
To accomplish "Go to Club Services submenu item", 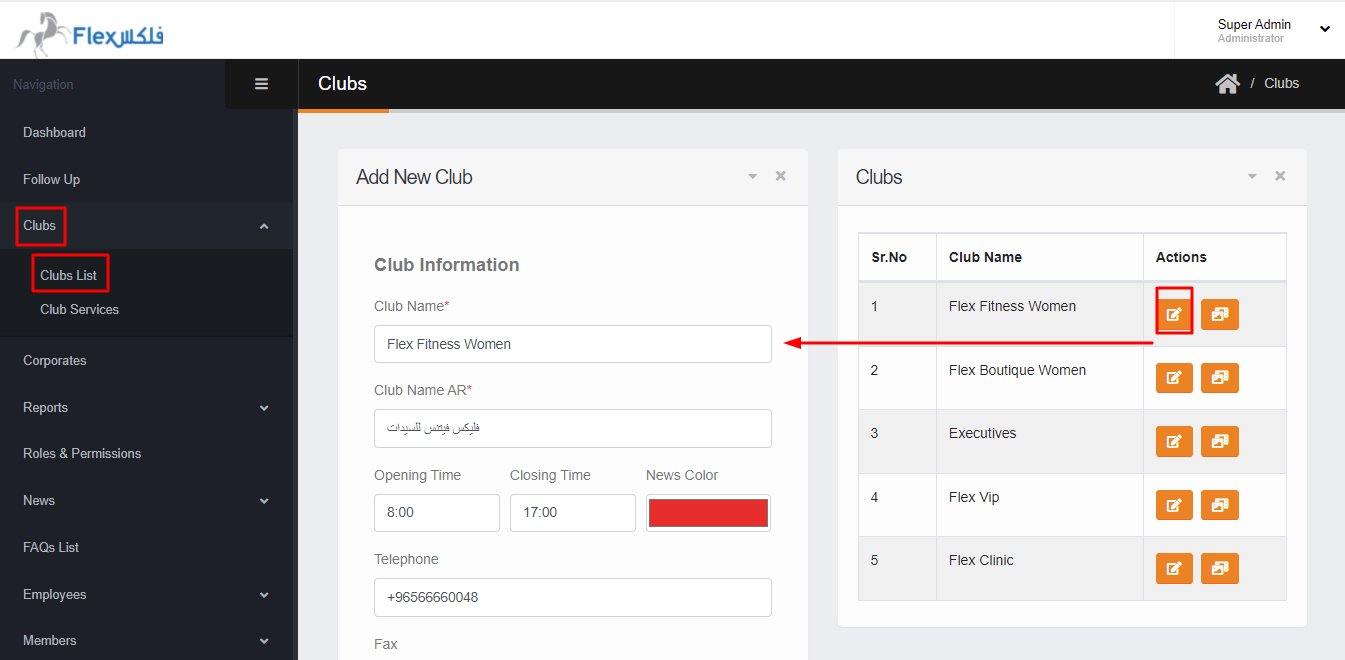I will (79, 309).
